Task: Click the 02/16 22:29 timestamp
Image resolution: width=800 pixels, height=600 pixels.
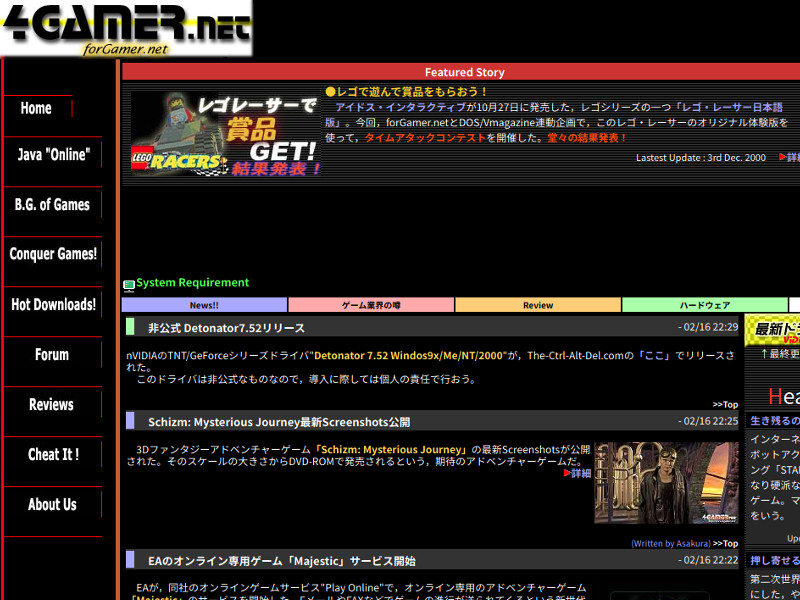Action: point(708,327)
